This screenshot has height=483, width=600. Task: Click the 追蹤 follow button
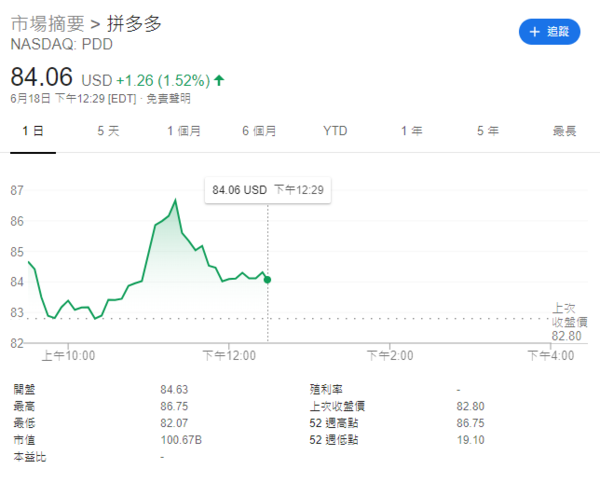[549, 32]
